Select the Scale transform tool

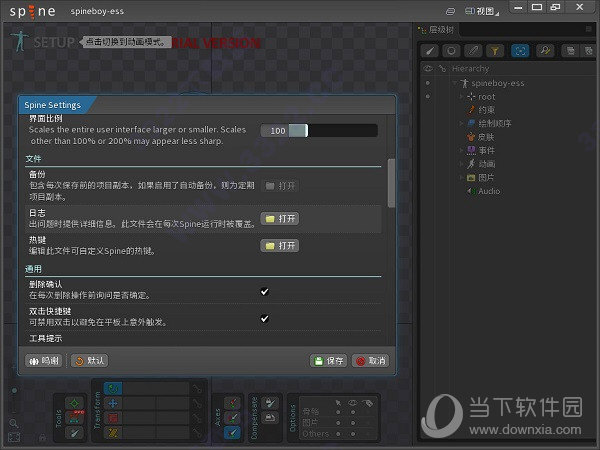pyautogui.click(x=113, y=418)
